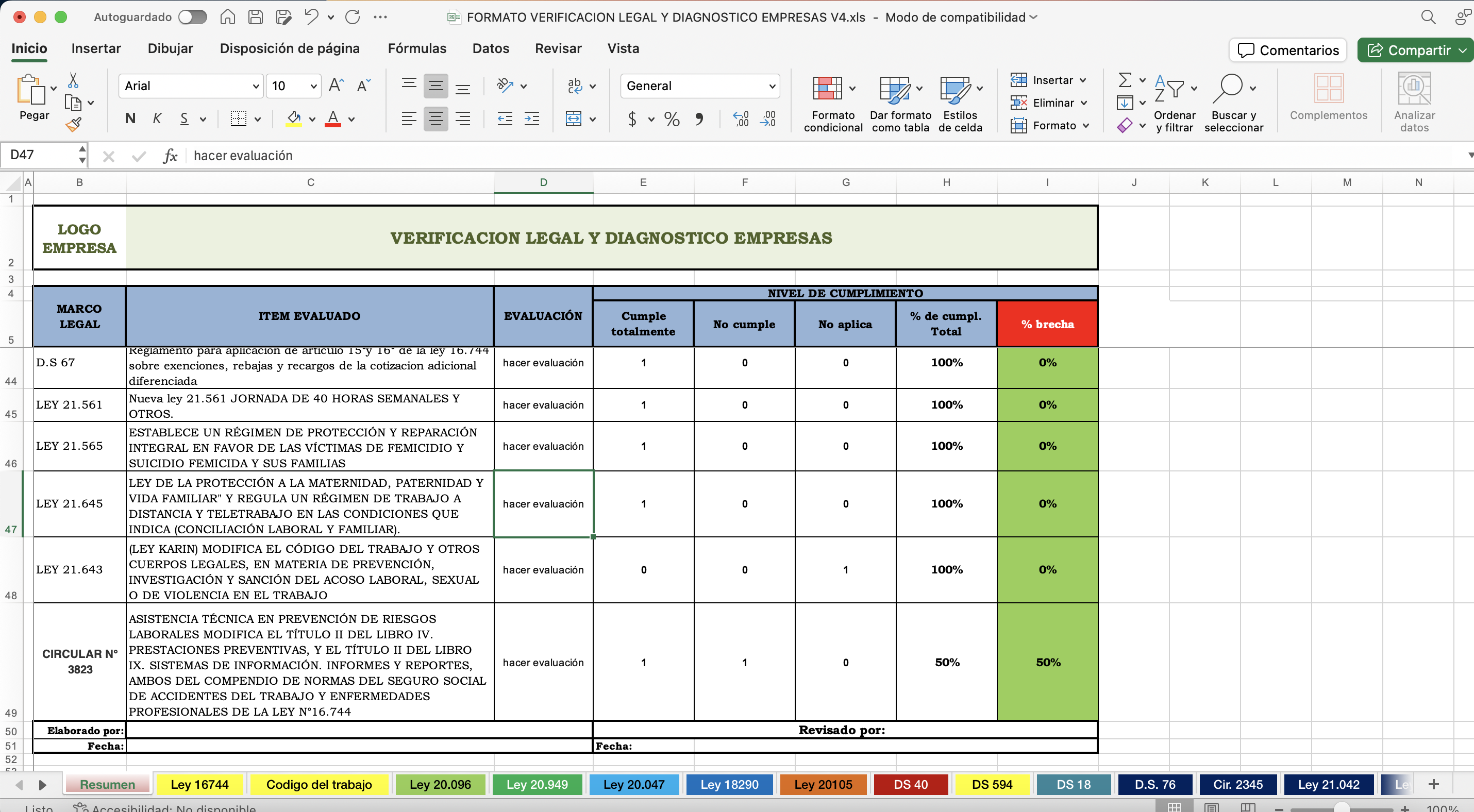Open the General number format dropdown
The width and height of the screenshot is (1474, 812).
tap(772, 87)
